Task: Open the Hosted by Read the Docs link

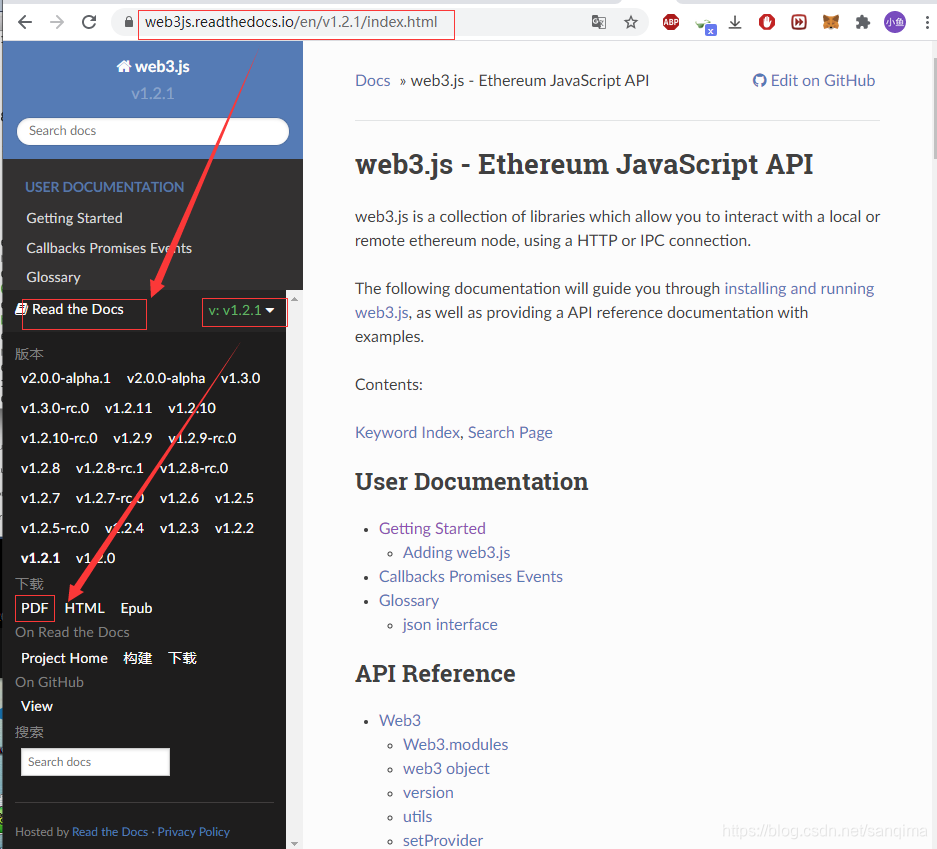Action: click(x=110, y=832)
